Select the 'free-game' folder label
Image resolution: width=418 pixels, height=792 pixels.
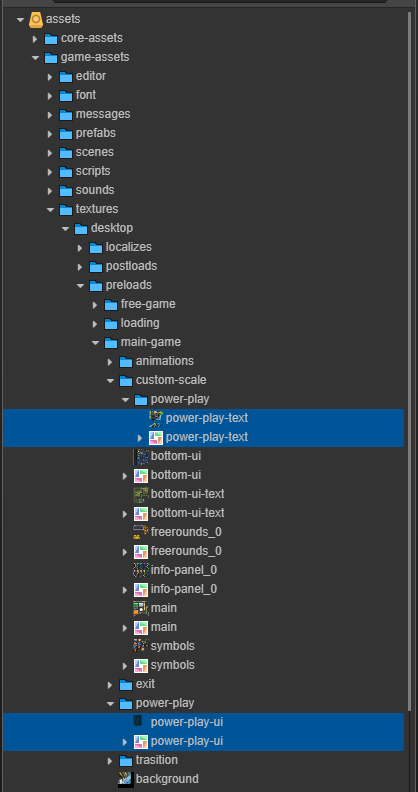click(148, 304)
